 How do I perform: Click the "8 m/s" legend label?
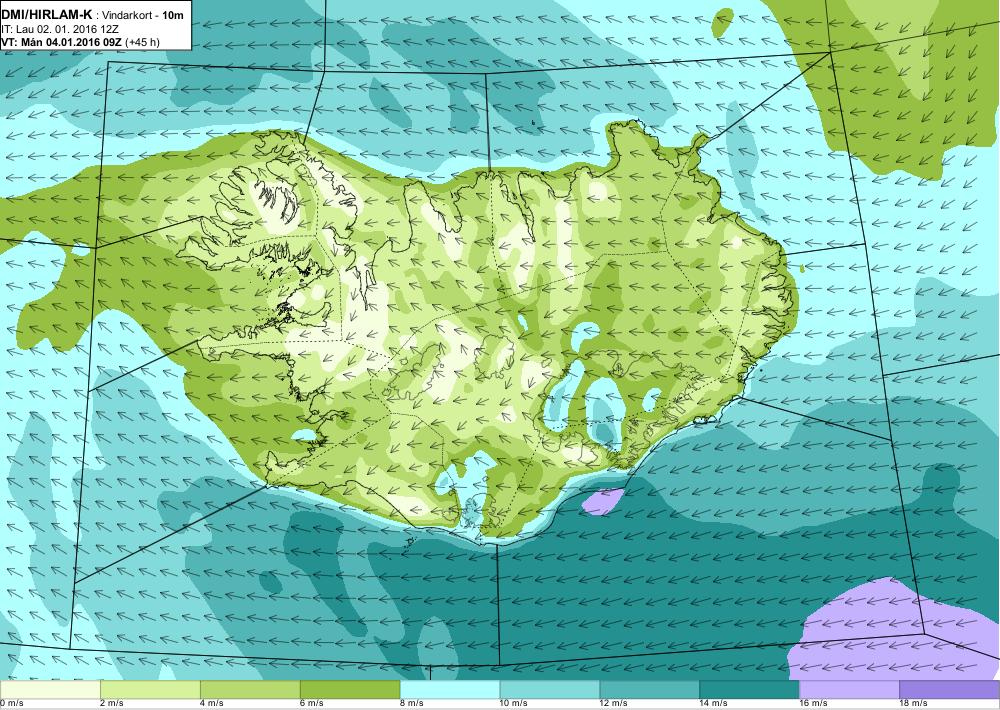coord(412,704)
